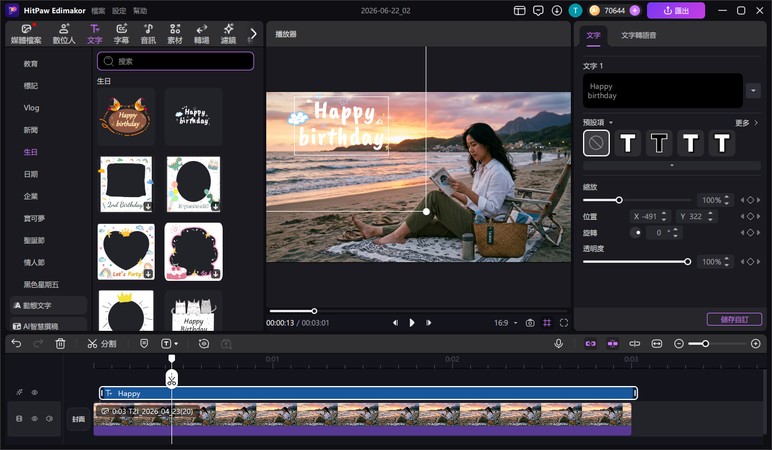Image resolution: width=772 pixels, height=450 pixels.
Task: Click the Split scissors tool
Action: point(101,344)
